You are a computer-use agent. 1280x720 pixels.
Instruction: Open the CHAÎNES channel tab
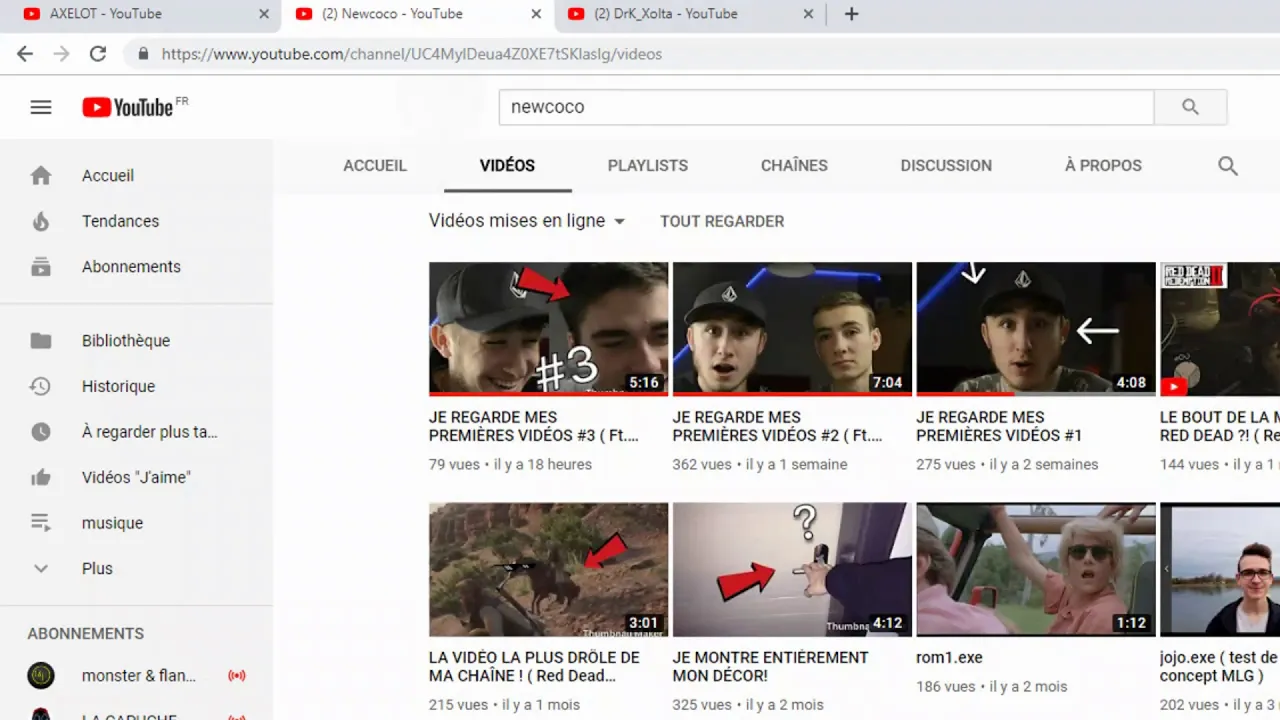pyautogui.click(x=794, y=166)
